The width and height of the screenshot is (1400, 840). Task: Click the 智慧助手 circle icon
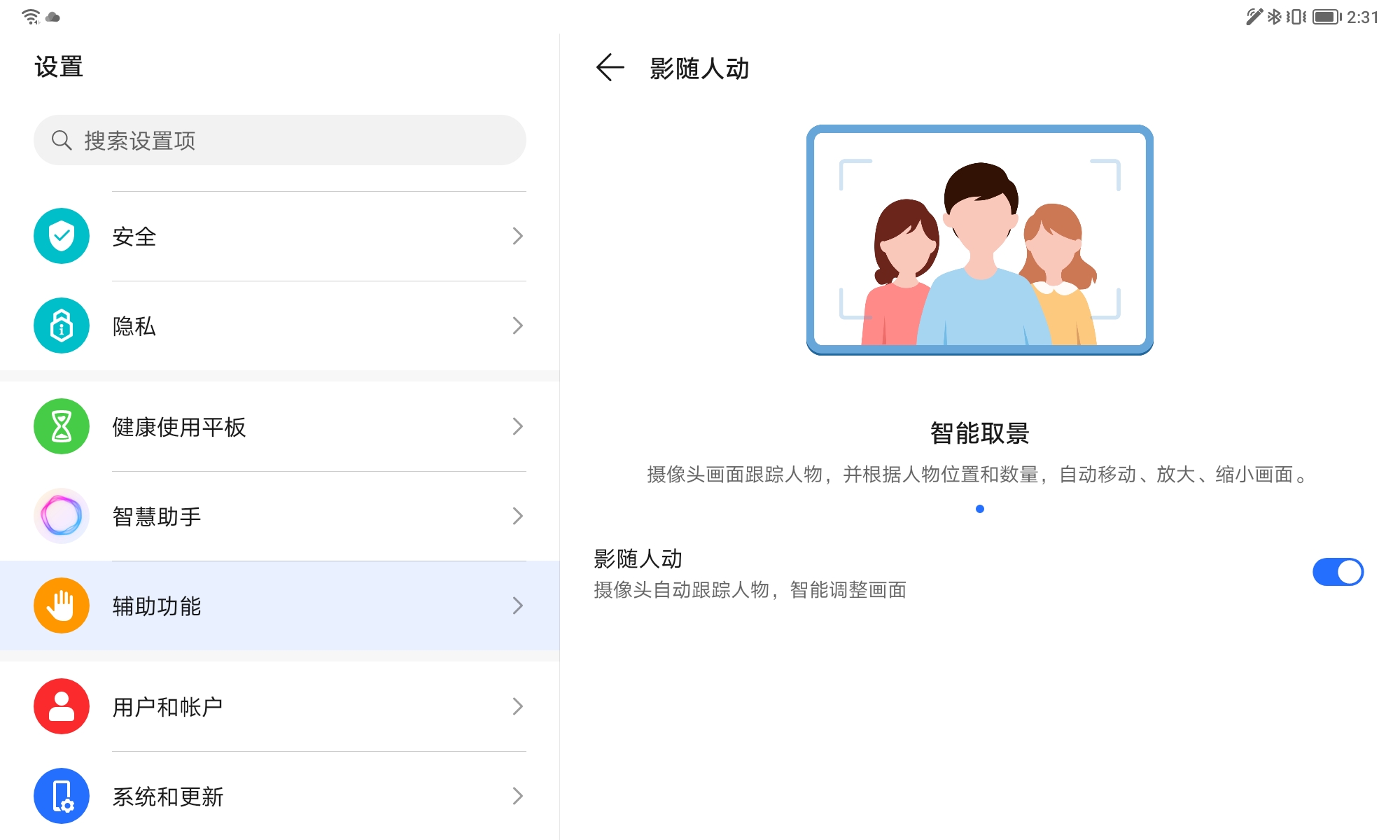pos(62,516)
